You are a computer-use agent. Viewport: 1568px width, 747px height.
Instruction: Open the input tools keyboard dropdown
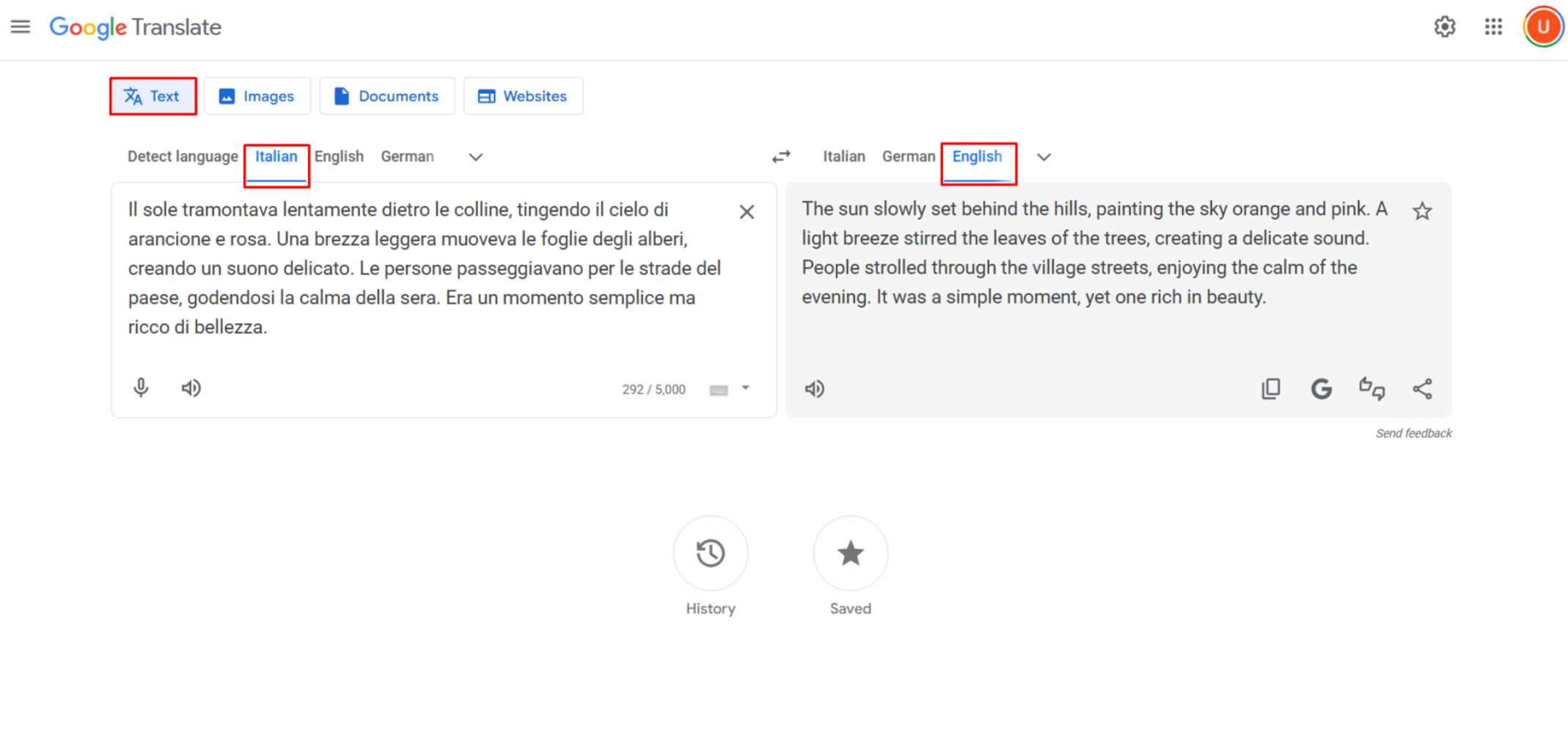pyautogui.click(x=745, y=388)
